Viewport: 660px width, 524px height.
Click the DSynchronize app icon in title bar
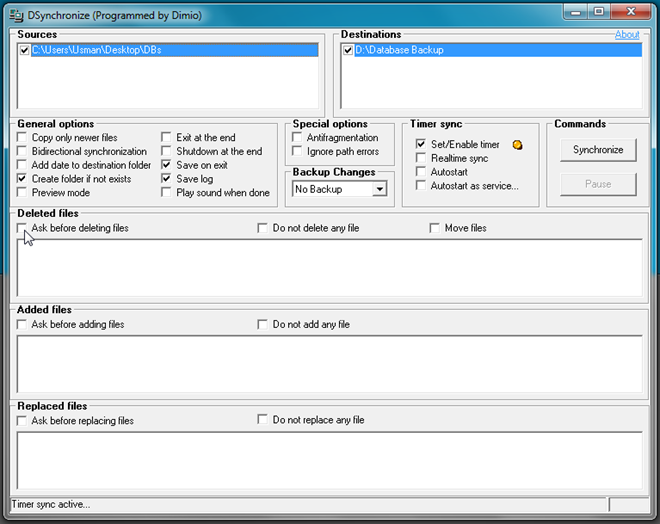[x=16, y=15]
